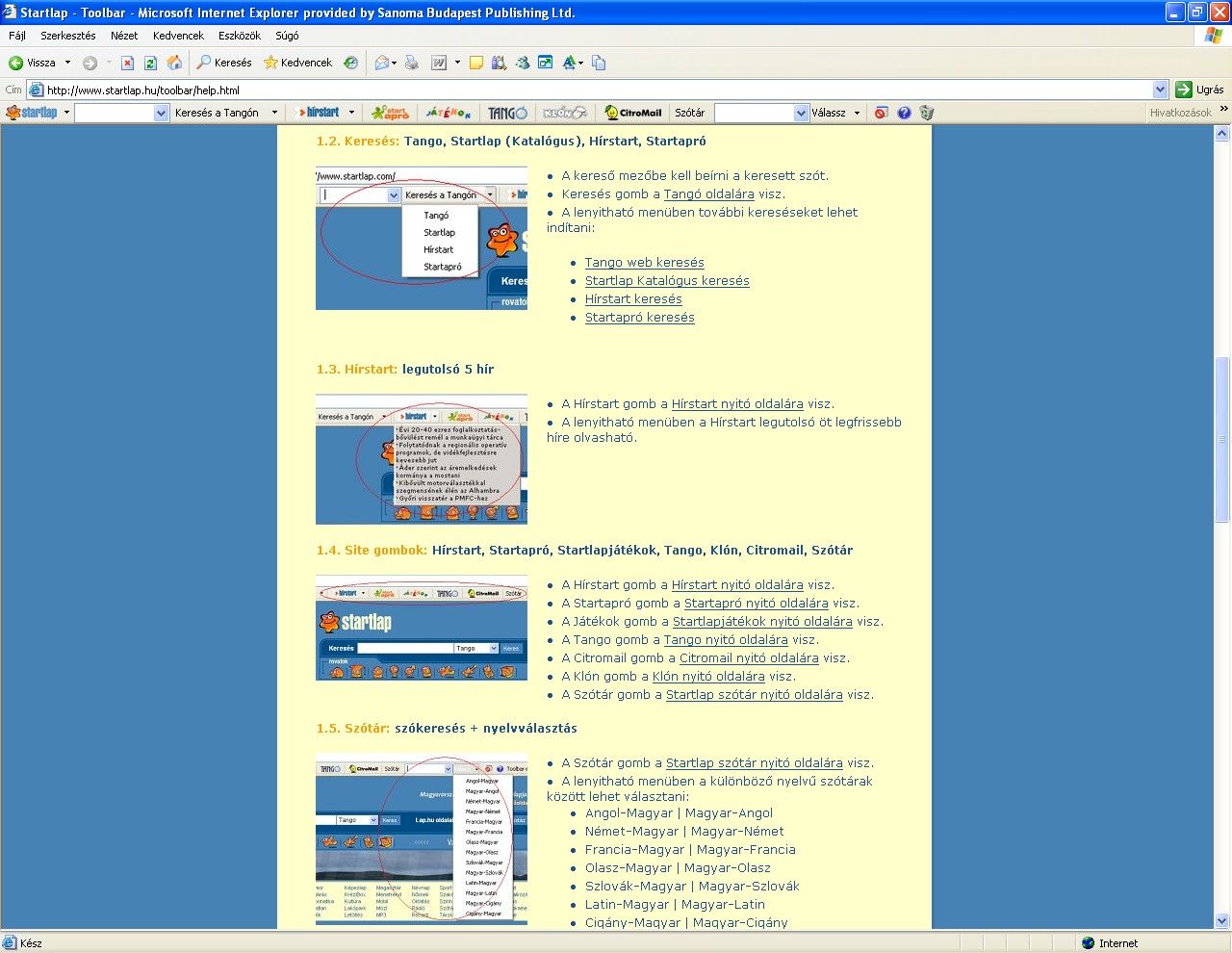Click the Játékok toolbar button
The image size is (1232, 953).
pos(449,113)
